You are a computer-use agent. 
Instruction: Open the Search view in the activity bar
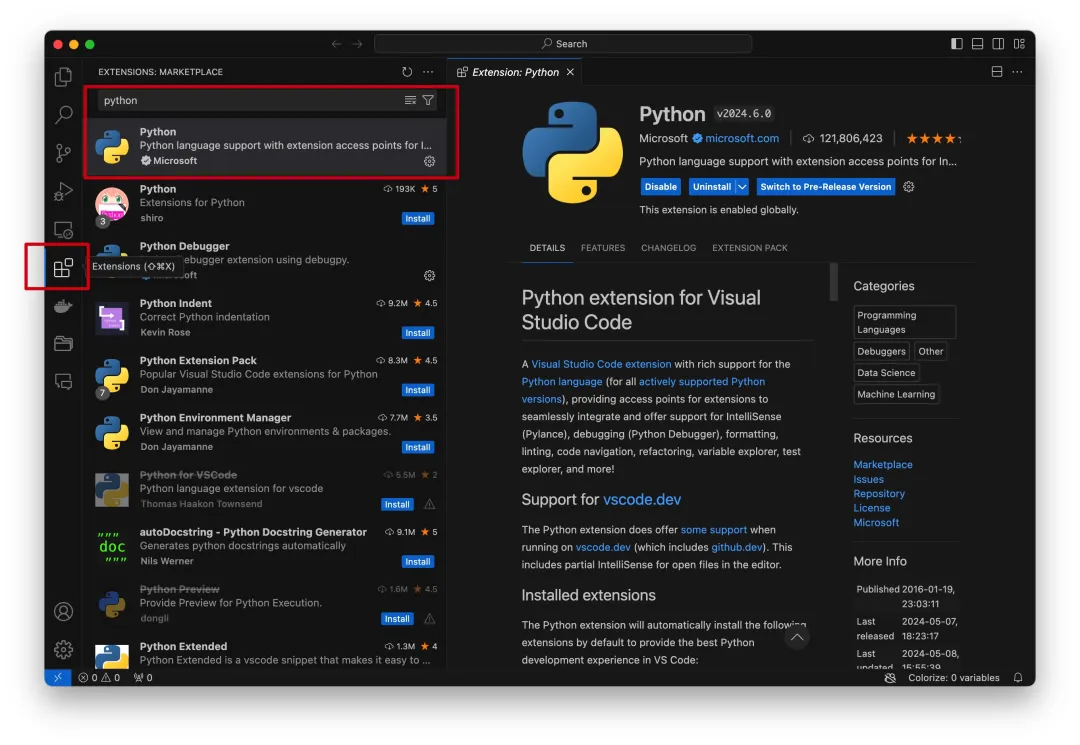coord(63,114)
